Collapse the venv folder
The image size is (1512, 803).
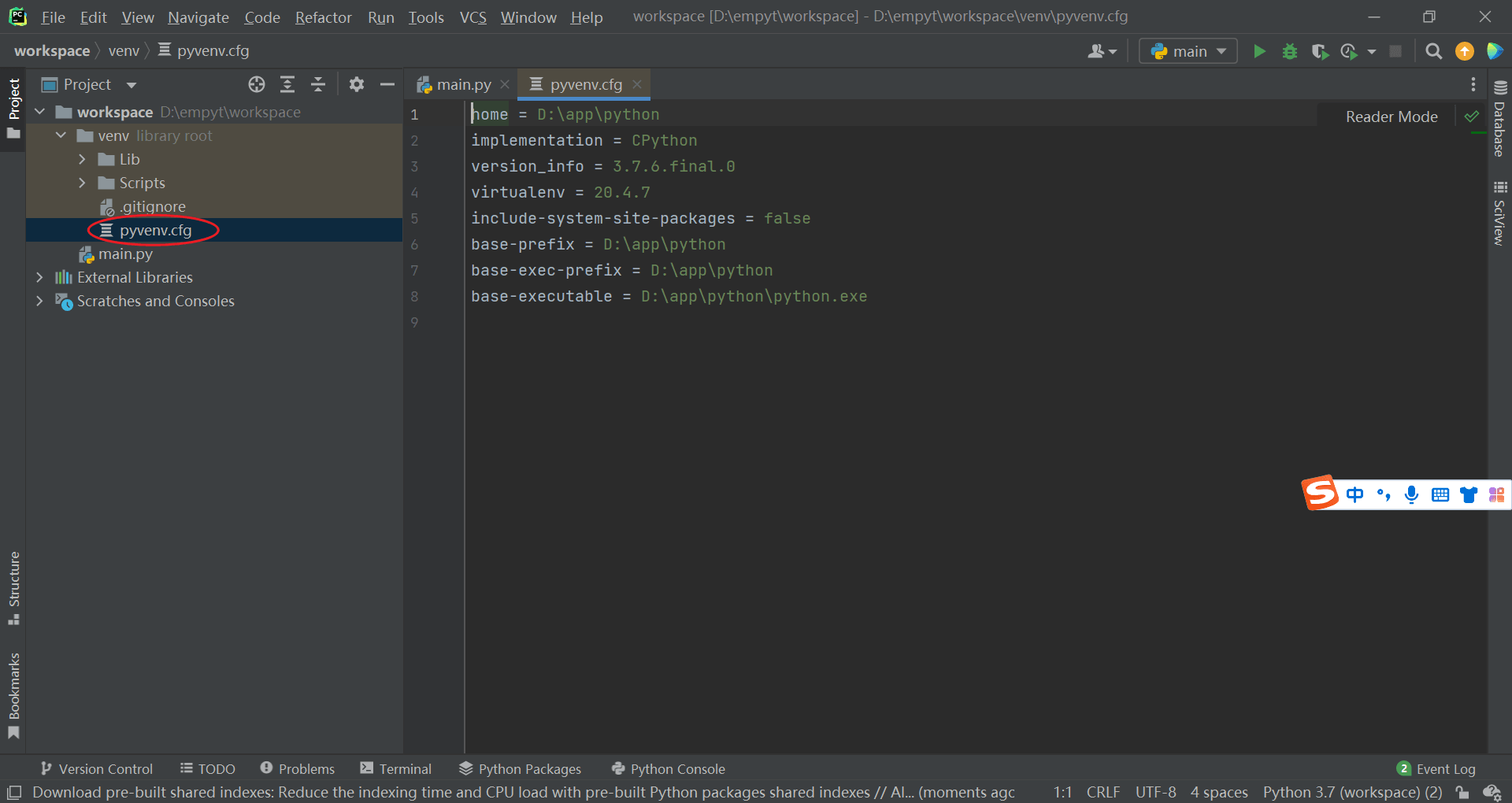click(61, 135)
